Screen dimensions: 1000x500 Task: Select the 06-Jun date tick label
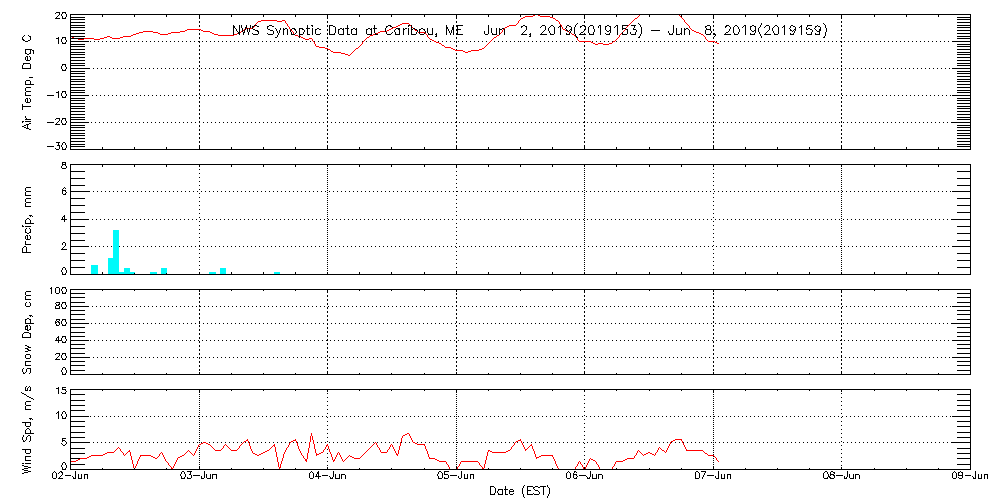click(x=585, y=478)
